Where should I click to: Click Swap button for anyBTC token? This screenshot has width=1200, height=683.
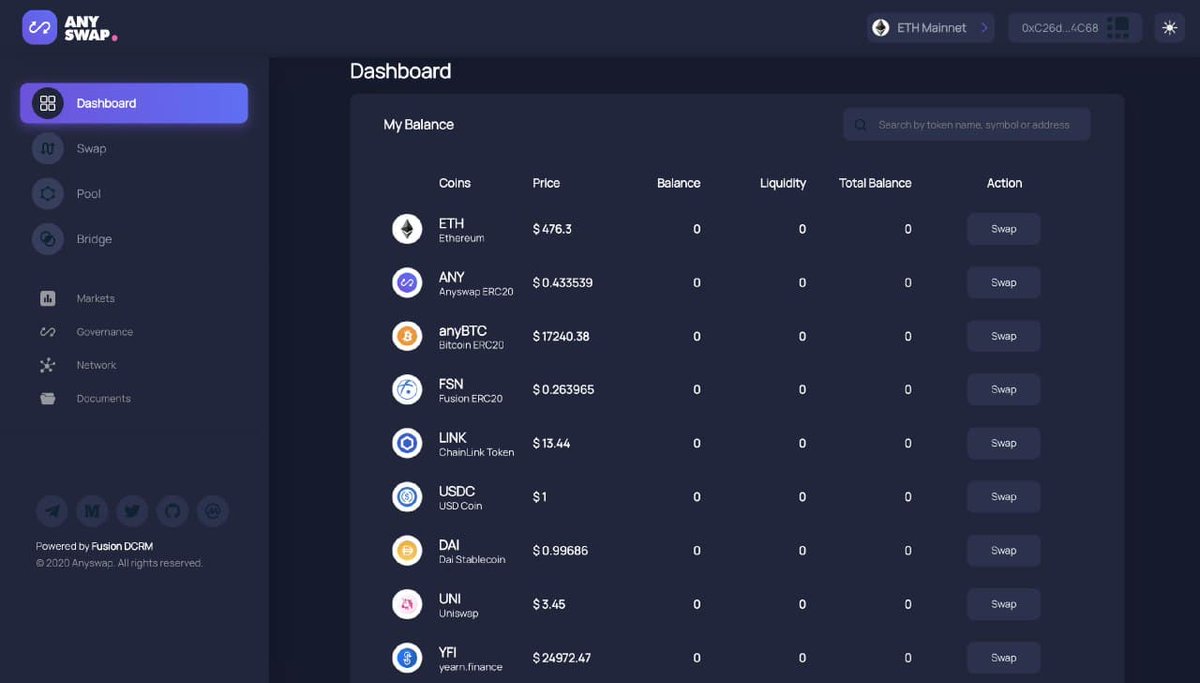1003,335
